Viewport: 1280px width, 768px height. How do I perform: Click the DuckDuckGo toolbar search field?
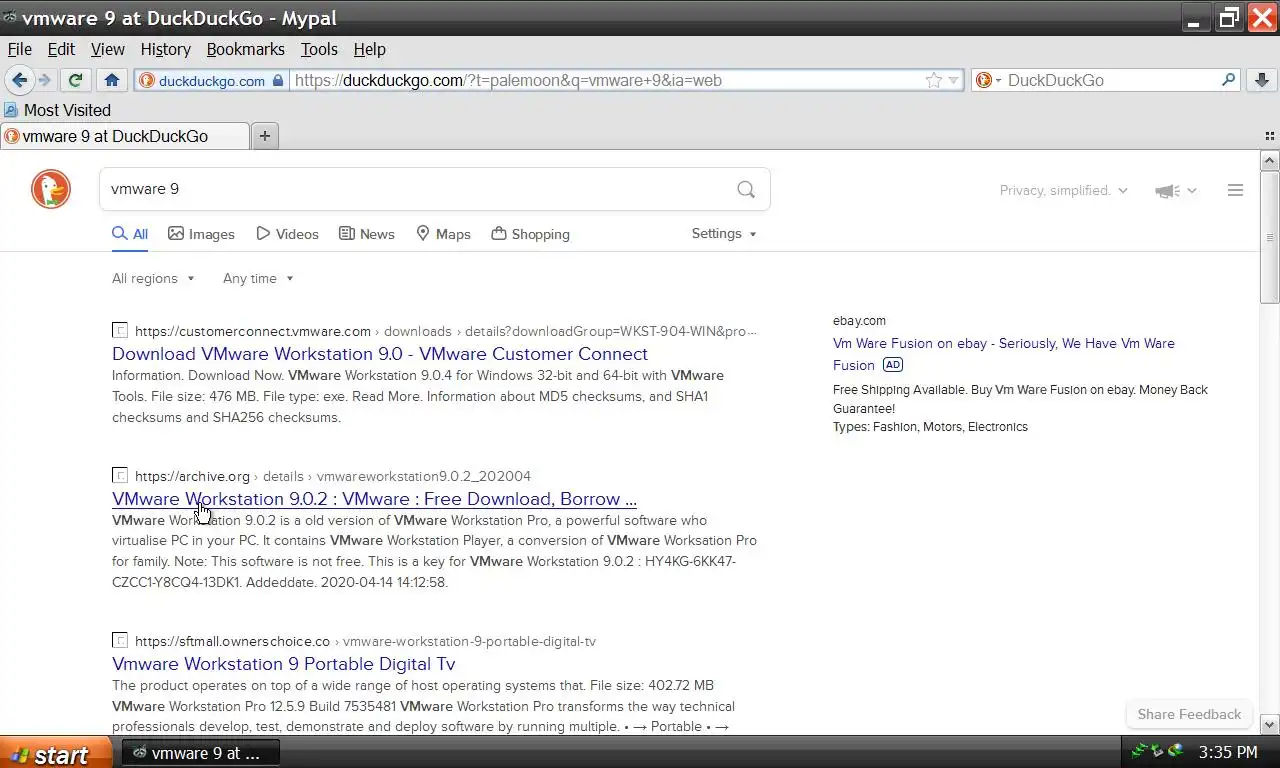click(1112, 80)
